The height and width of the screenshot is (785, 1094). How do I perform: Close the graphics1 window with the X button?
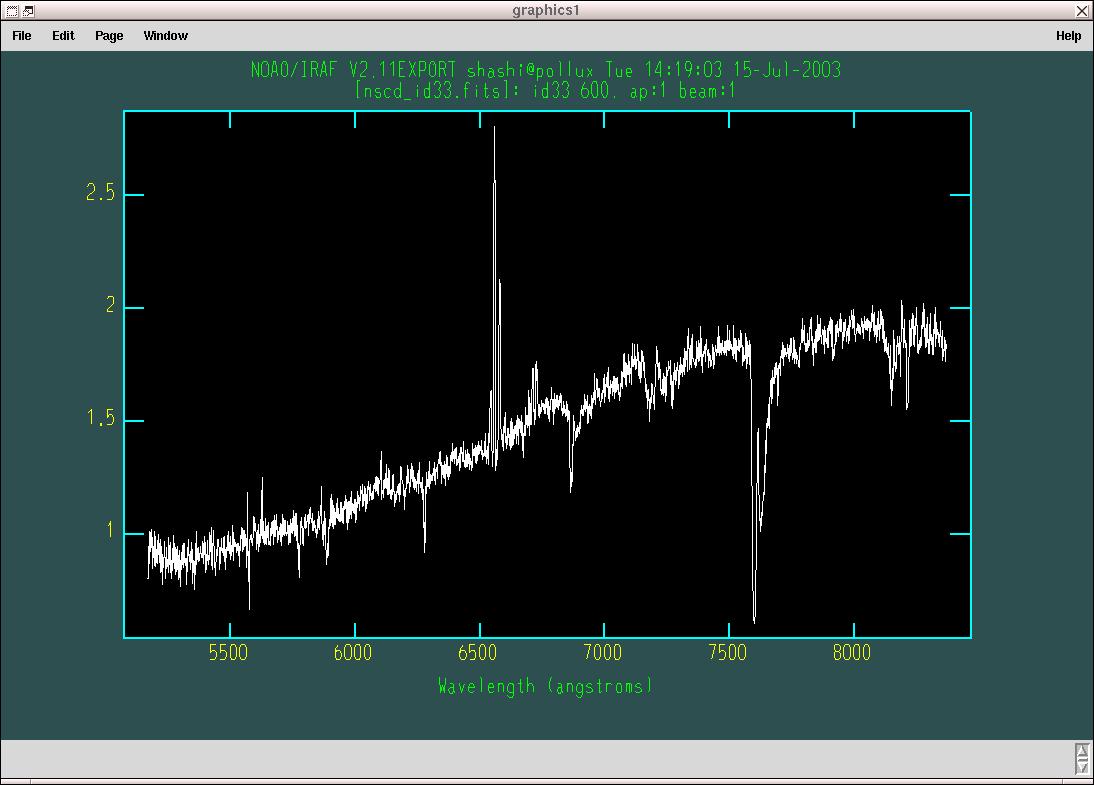tap(1082, 10)
